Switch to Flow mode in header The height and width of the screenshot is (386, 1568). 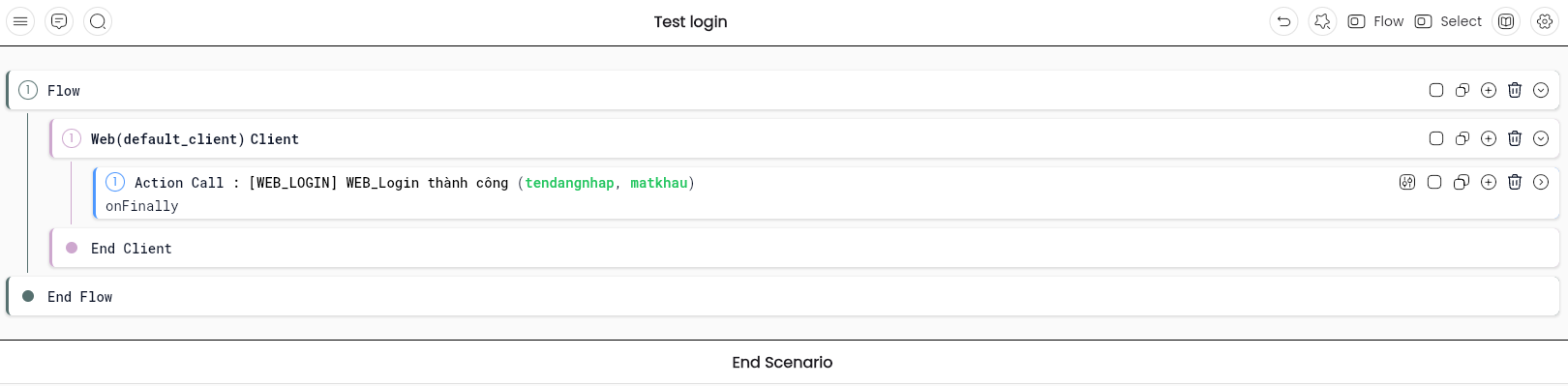pos(1375,21)
